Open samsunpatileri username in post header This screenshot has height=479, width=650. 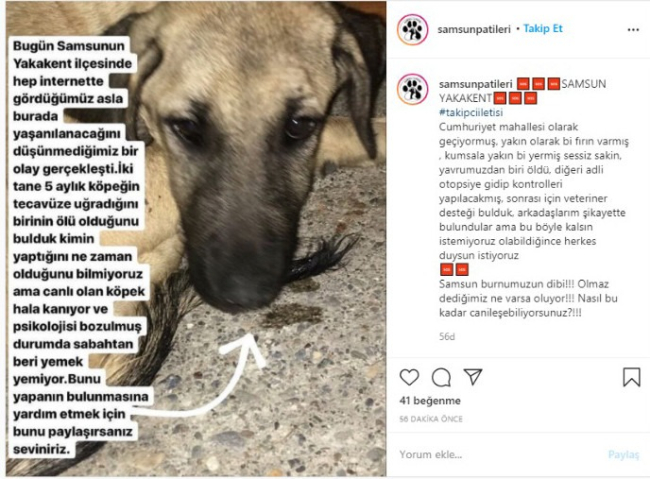pos(474,29)
